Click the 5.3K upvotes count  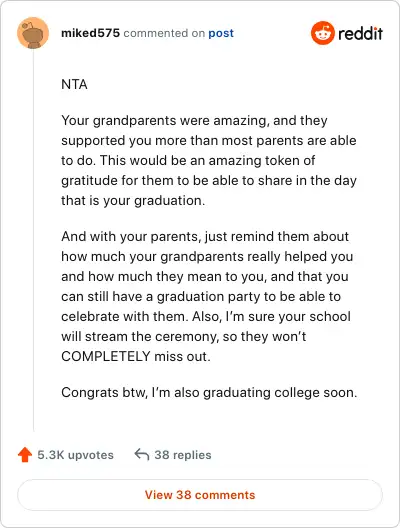75,455
